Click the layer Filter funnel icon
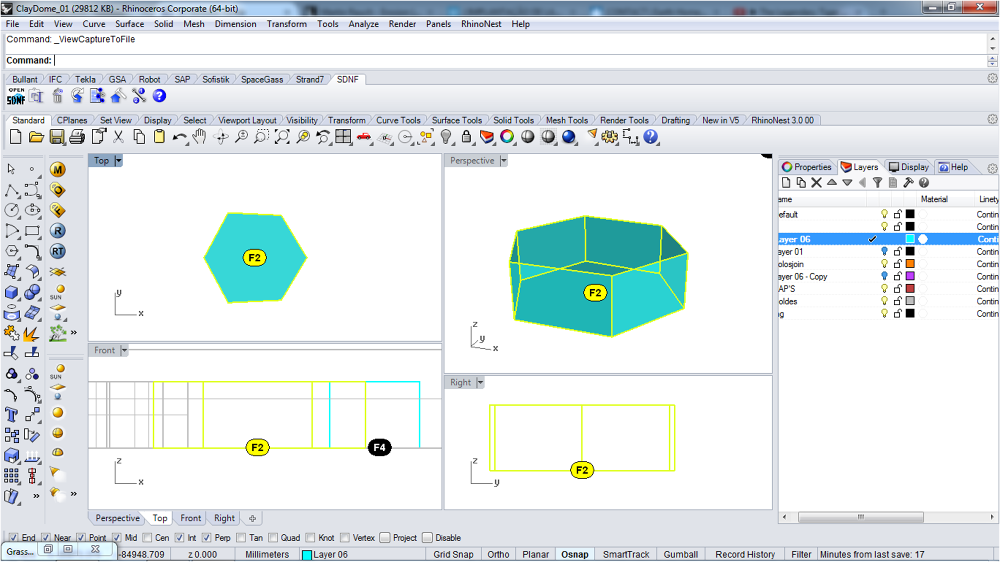The width and height of the screenshot is (1000, 562). pyautogui.click(x=877, y=183)
